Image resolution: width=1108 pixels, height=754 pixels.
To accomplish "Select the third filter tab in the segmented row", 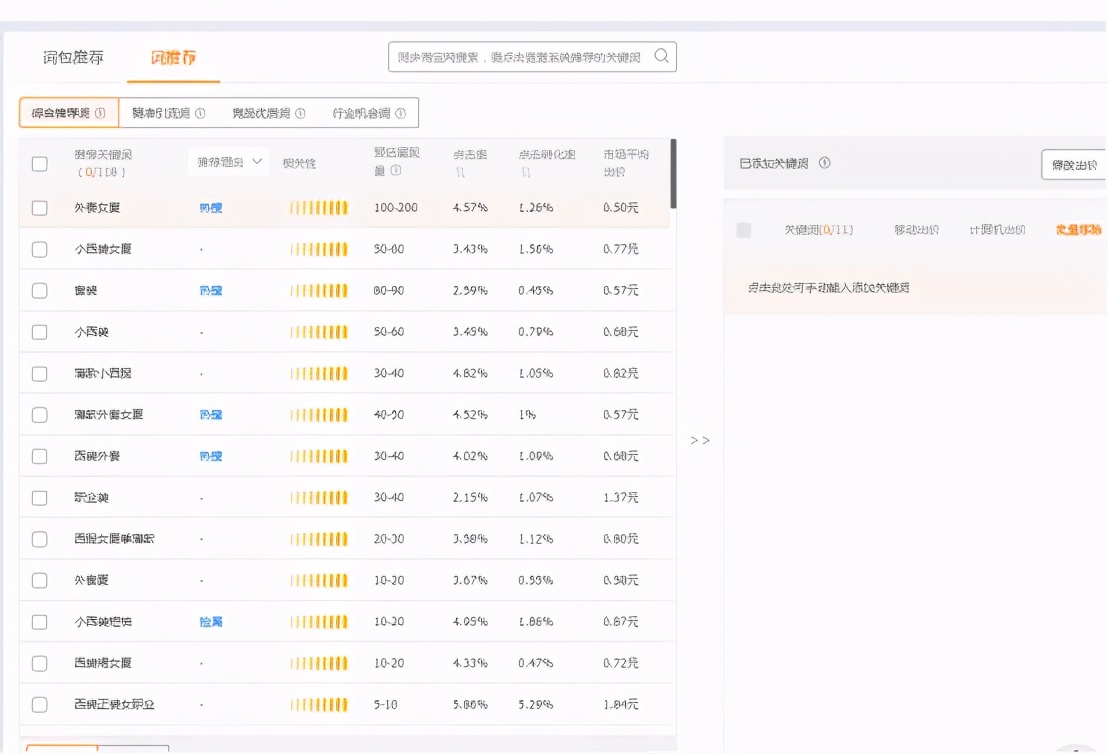I will (268, 113).
